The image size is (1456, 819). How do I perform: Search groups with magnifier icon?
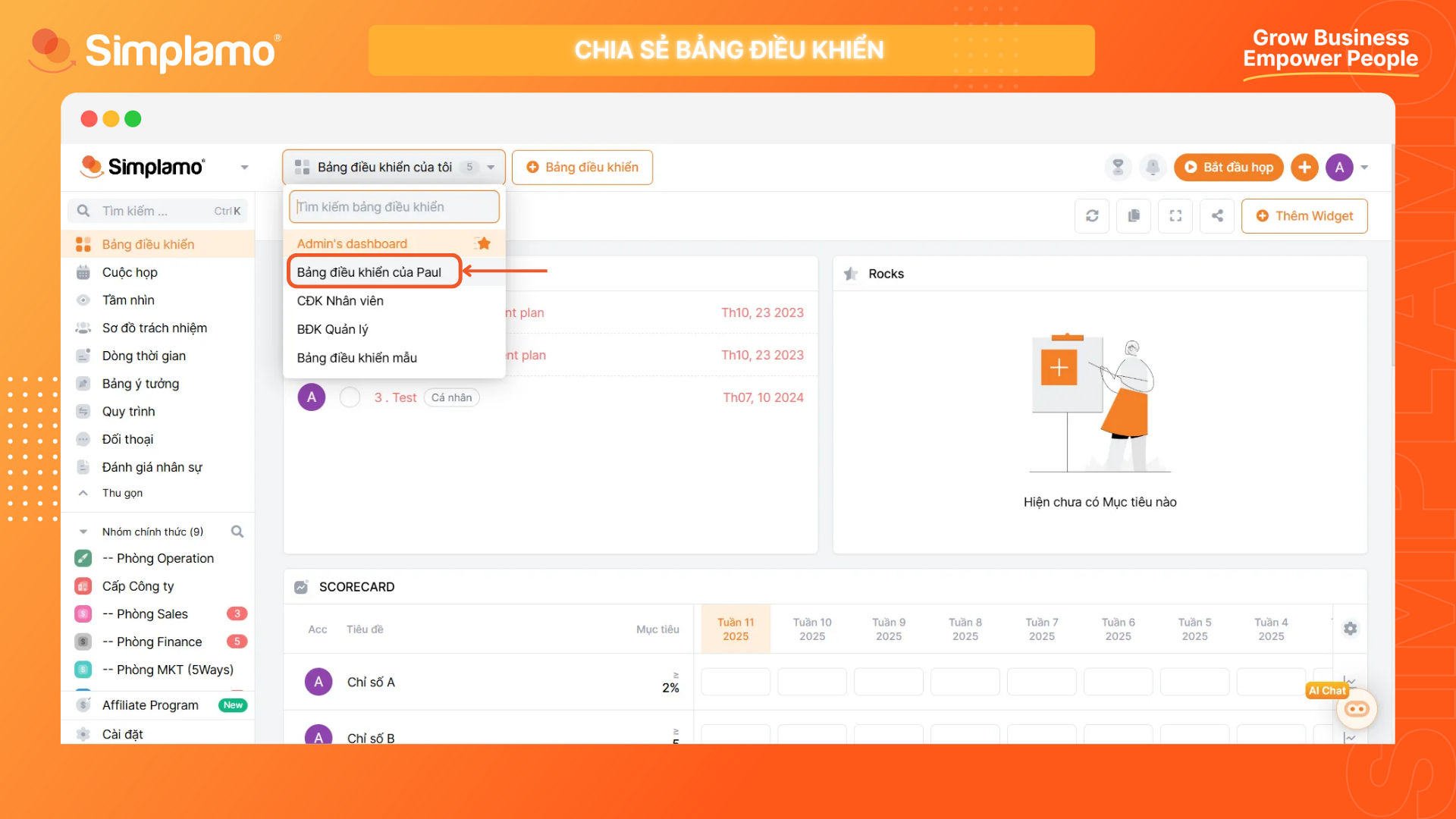[237, 532]
